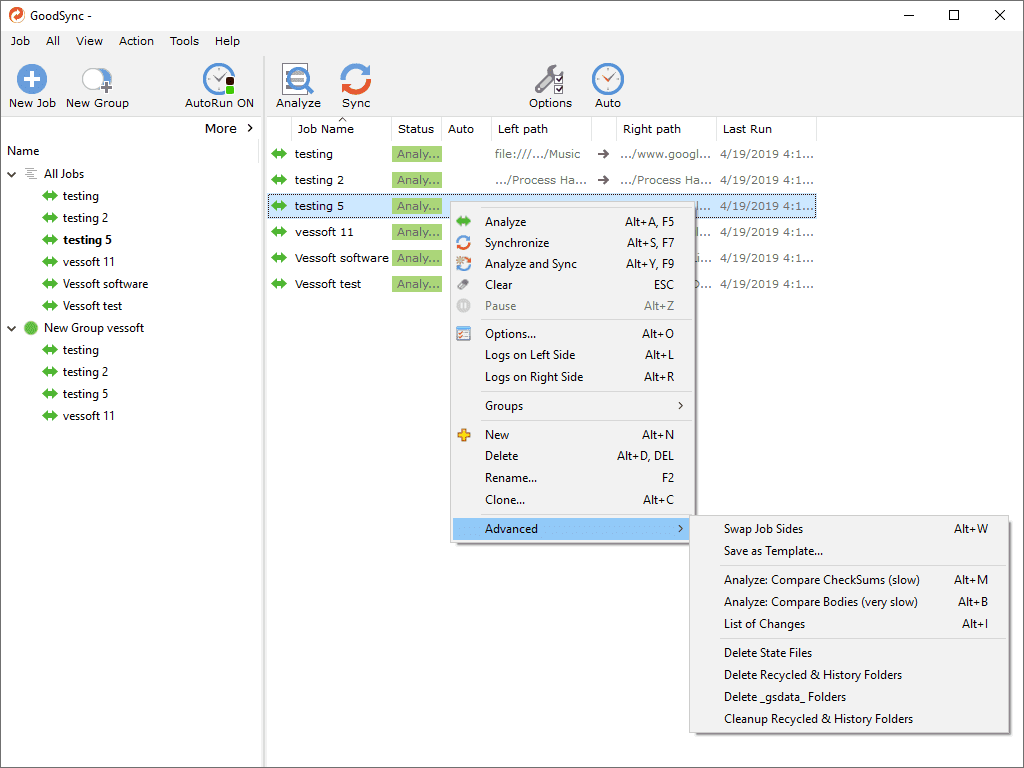The image size is (1024, 768).
Task: Click the Left path column header
Action: (541, 129)
